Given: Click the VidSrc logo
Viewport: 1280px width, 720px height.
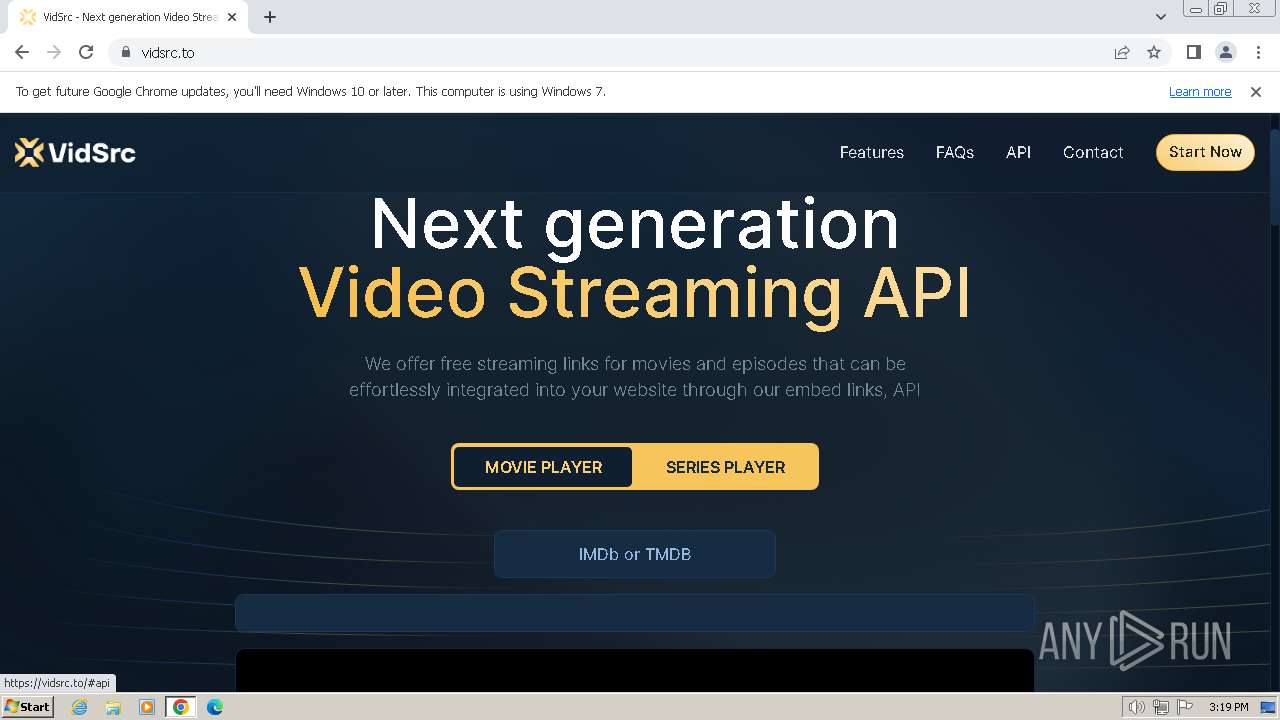Looking at the screenshot, I should (75, 152).
